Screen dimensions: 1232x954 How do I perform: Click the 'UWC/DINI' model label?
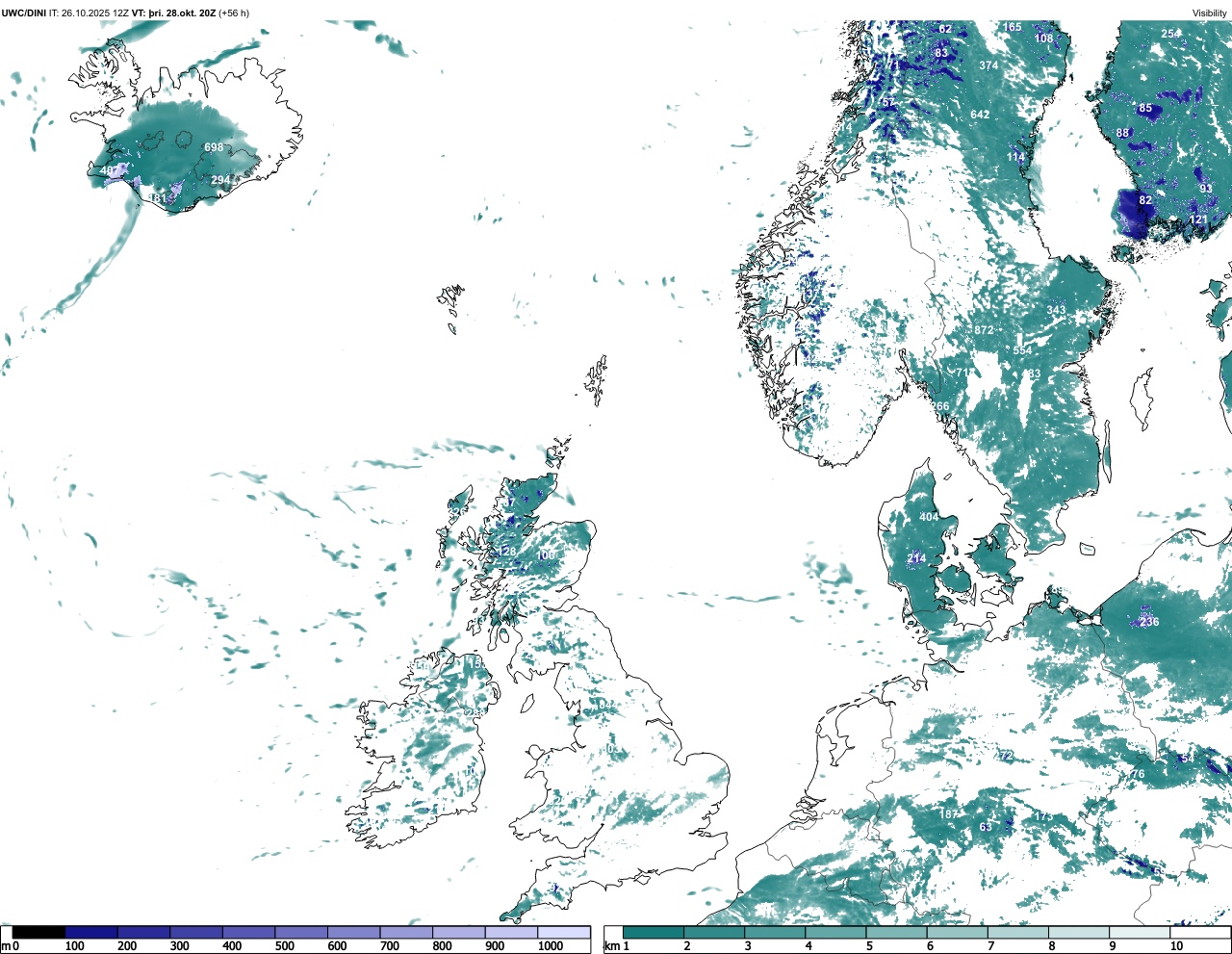24,13
